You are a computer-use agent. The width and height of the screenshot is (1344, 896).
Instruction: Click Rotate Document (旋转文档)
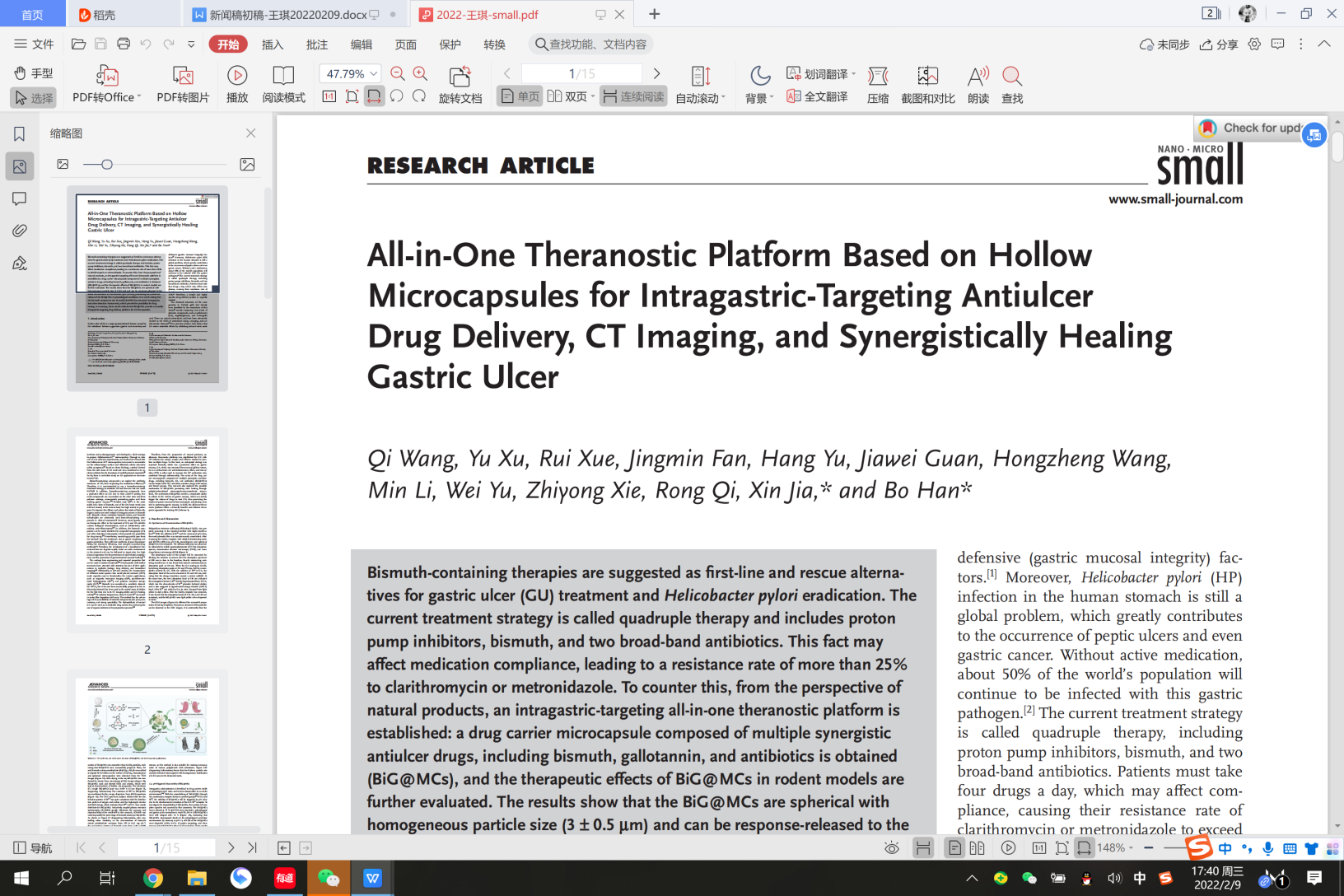[x=460, y=85]
